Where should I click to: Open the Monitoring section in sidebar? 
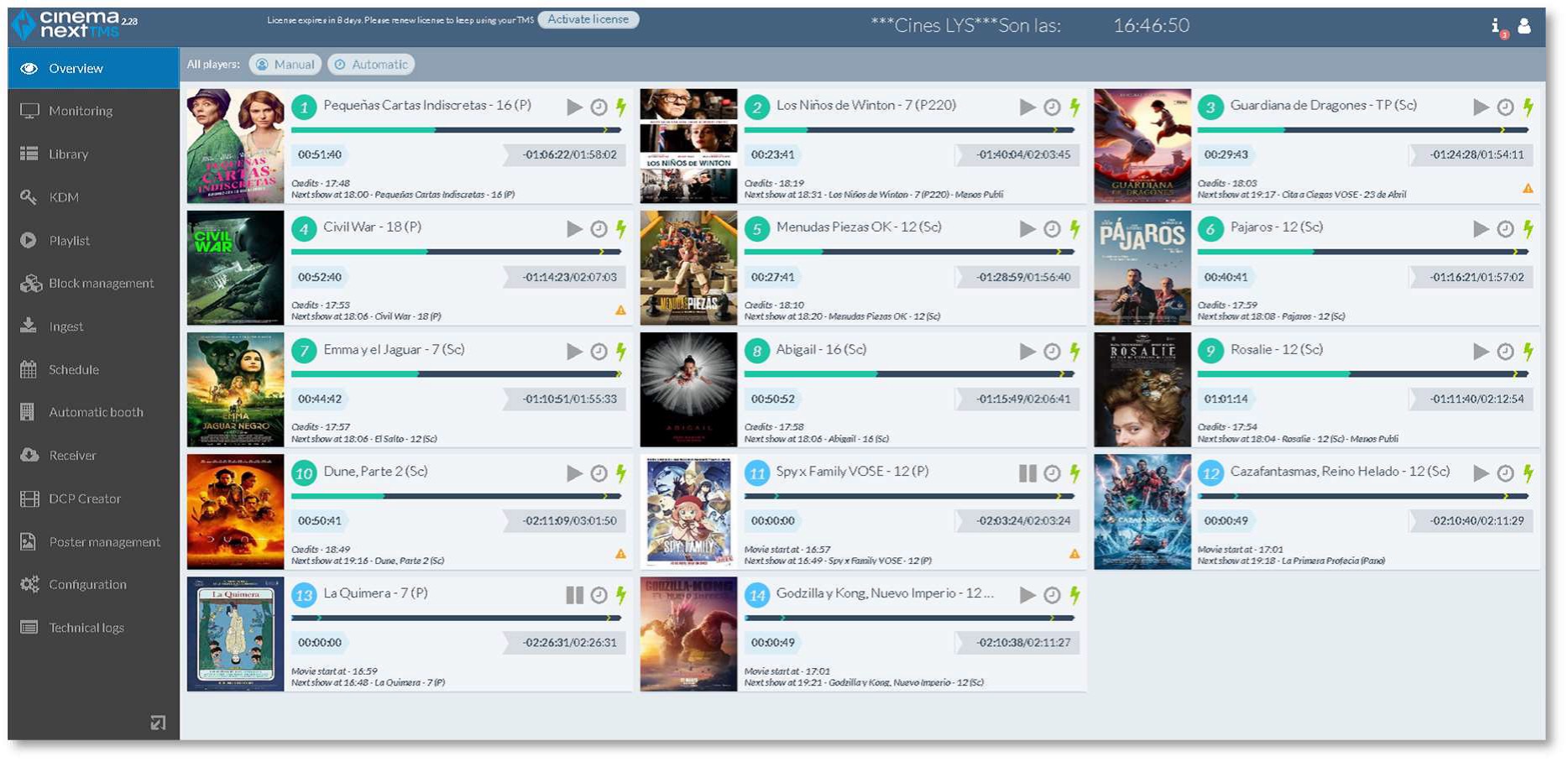(81, 111)
